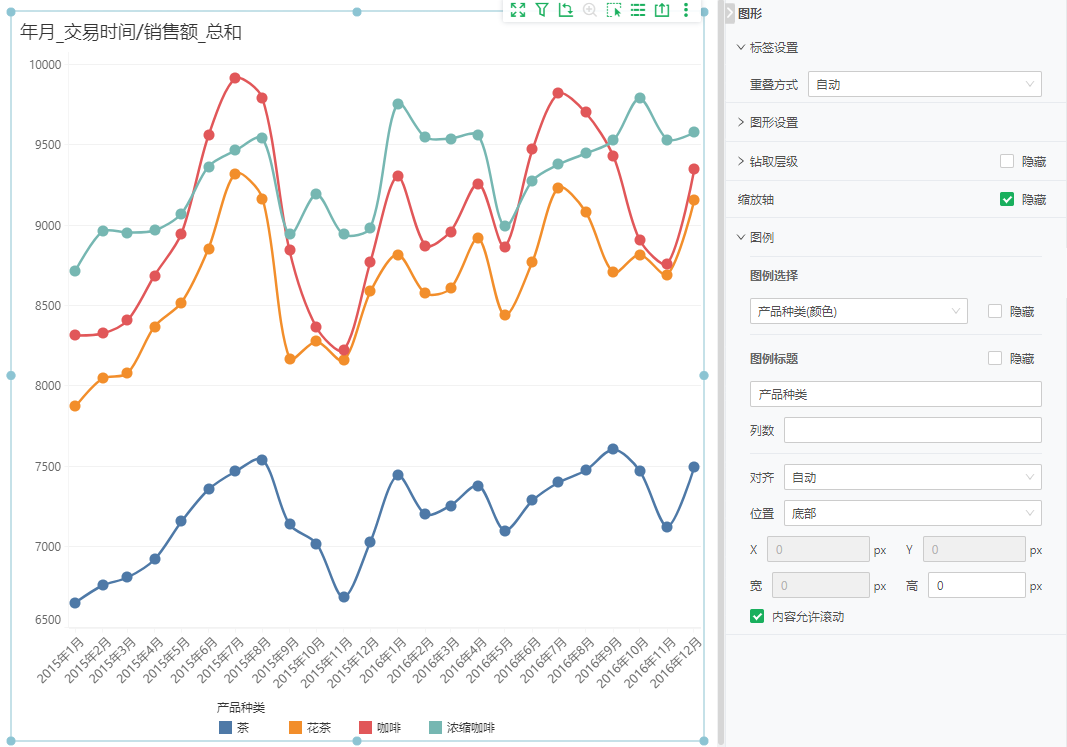Check 隐藏 box for 图例标题
Screen dimensions: 1067x747
[x=995, y=359]
